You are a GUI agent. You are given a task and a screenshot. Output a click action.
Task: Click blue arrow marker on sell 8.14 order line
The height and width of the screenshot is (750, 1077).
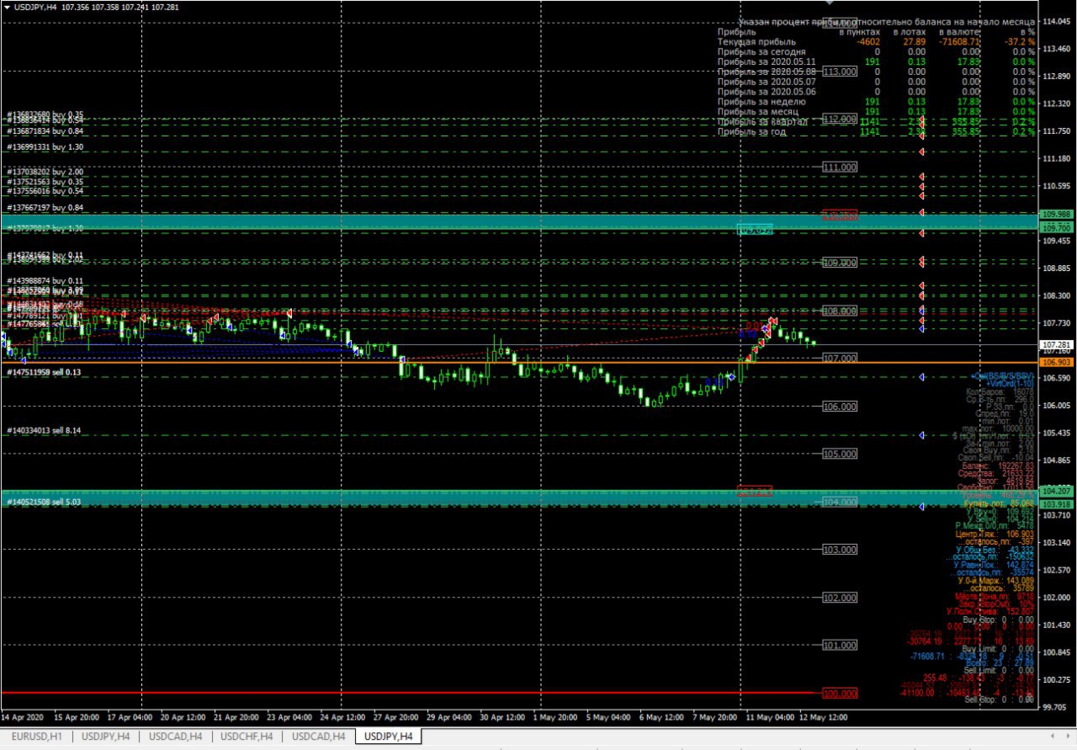[x=922, y=435]
